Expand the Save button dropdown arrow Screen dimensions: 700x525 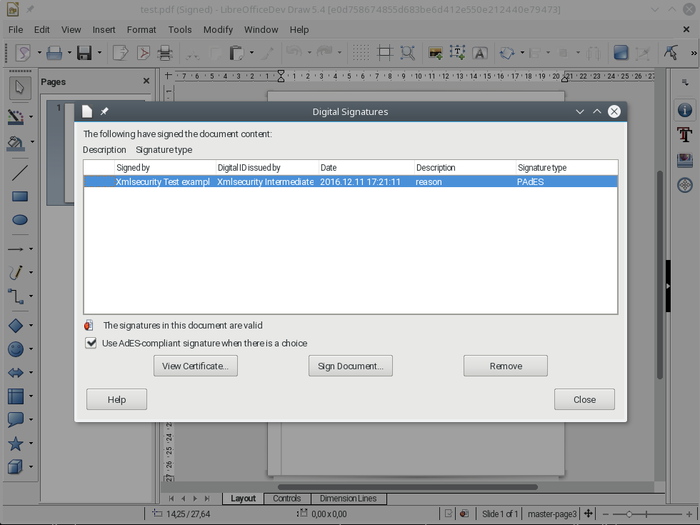pyautogui.click(x=100, y=53)
